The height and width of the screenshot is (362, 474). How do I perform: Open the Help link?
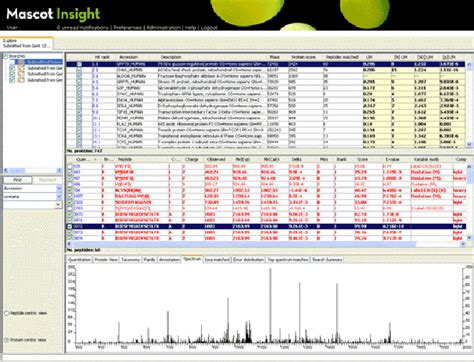[x=190, y=28]
